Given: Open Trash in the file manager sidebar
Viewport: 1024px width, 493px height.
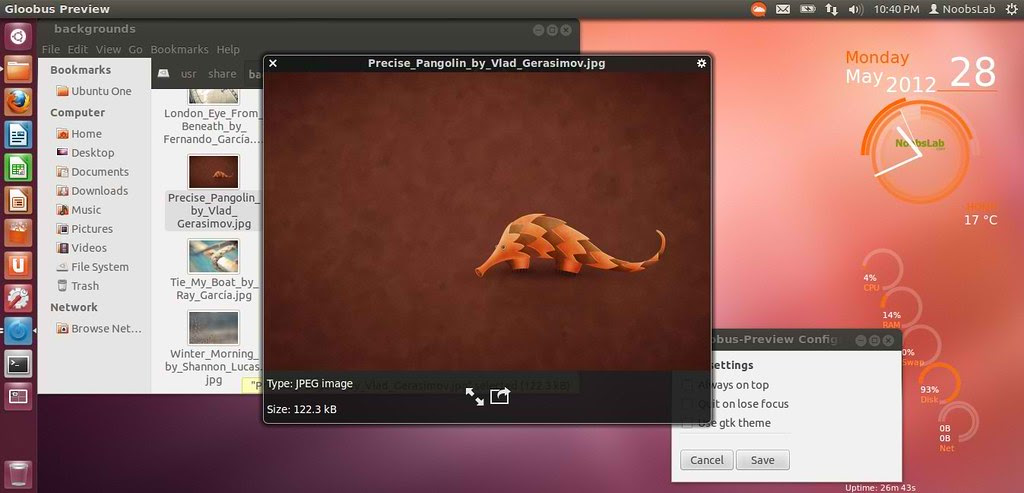Looking at the screenshot, I should click(78, 285).
